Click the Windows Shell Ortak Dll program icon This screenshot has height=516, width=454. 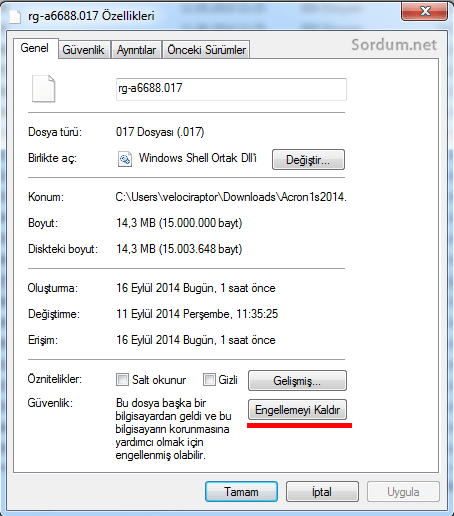click(x=125, y=159)
